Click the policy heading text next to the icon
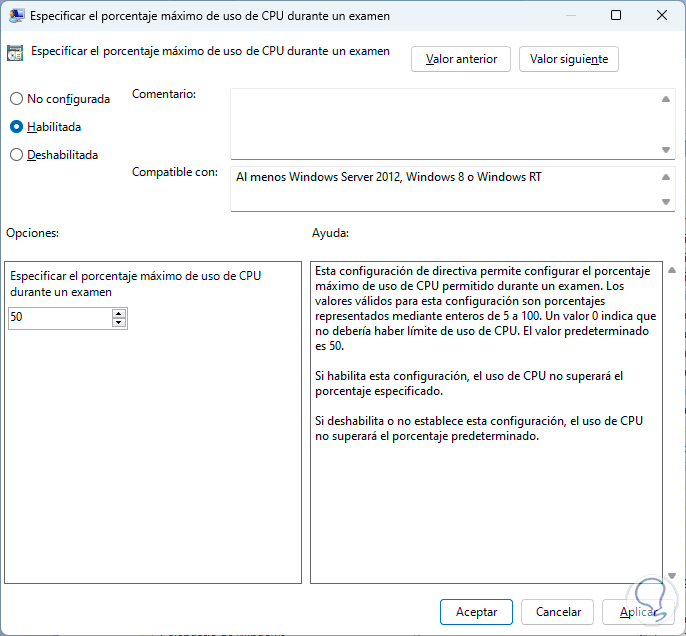 [210, 51]
